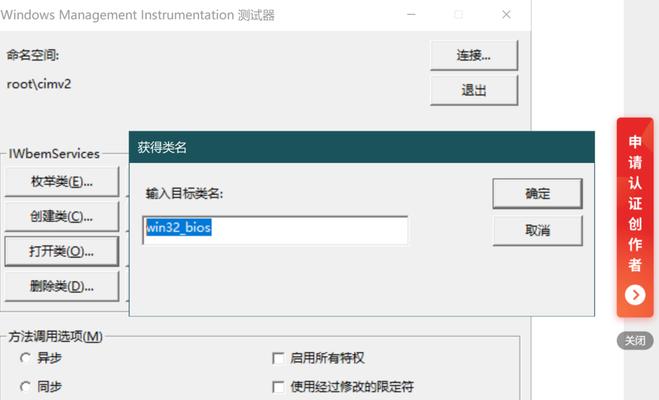Click the 方法调用选项(M) group label
The image size is (659, 400).
pyautogui.click(x=55, y=336)
